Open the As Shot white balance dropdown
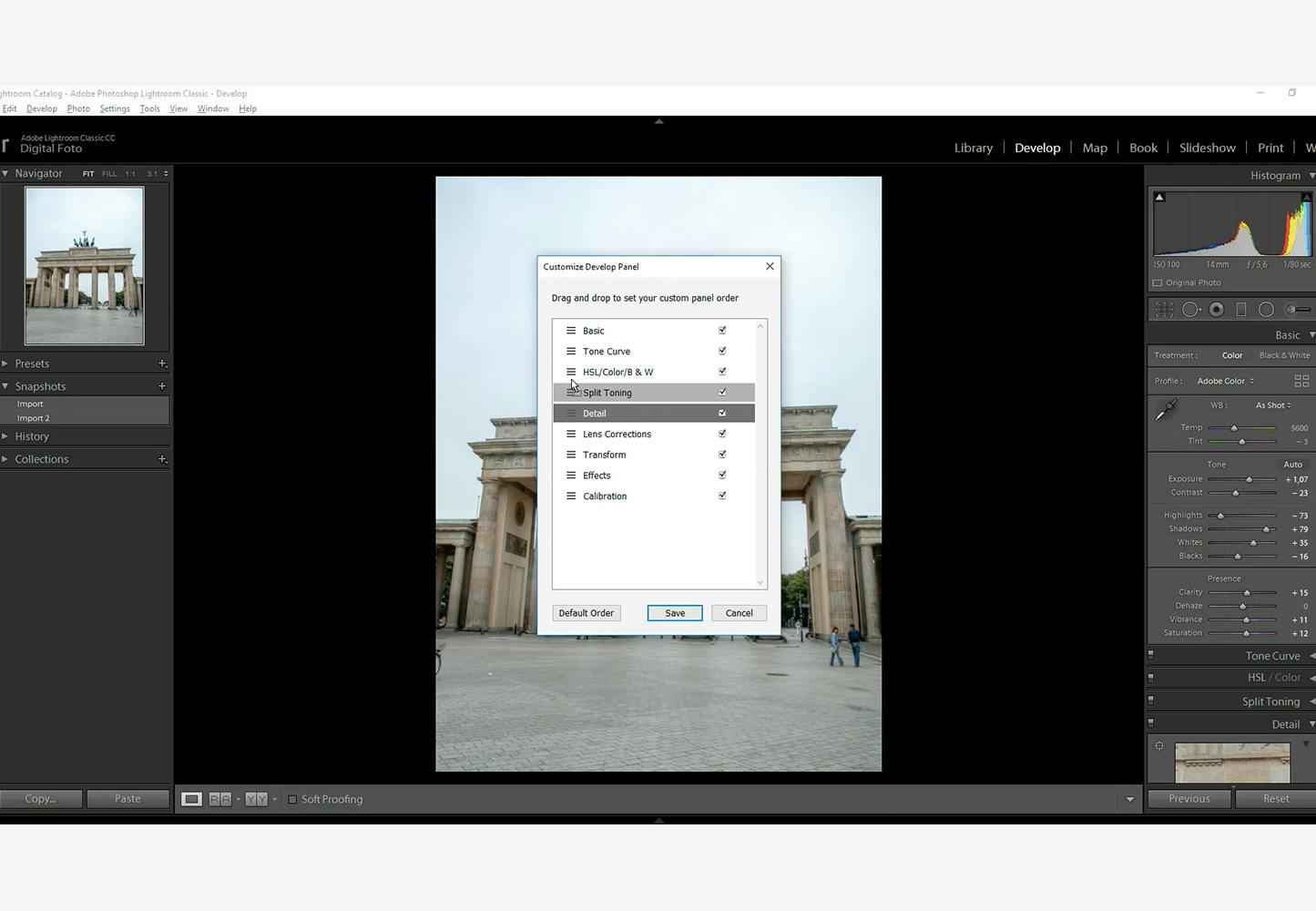This screenshot has height=911, width=1316. 1273,405
